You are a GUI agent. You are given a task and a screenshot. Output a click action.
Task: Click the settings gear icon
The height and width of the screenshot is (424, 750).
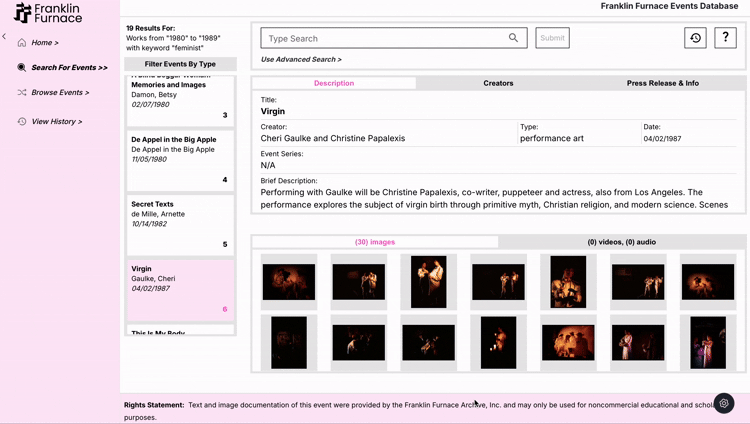tap(724, 403)
